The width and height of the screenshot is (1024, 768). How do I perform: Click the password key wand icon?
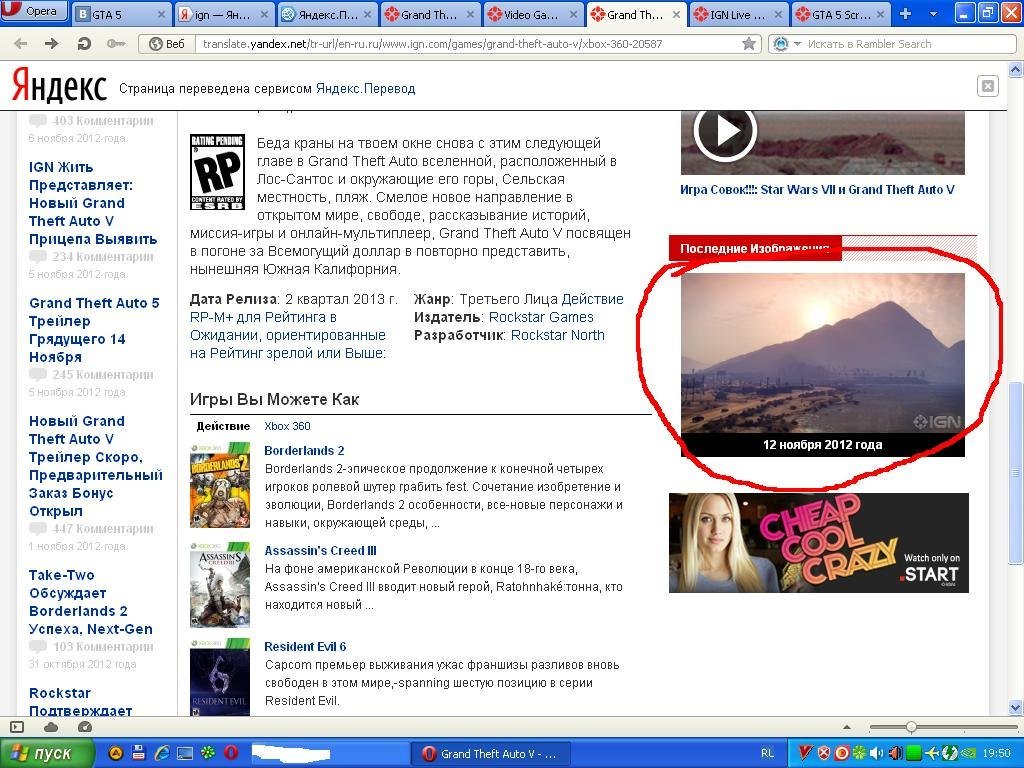[x=115, y=44]
